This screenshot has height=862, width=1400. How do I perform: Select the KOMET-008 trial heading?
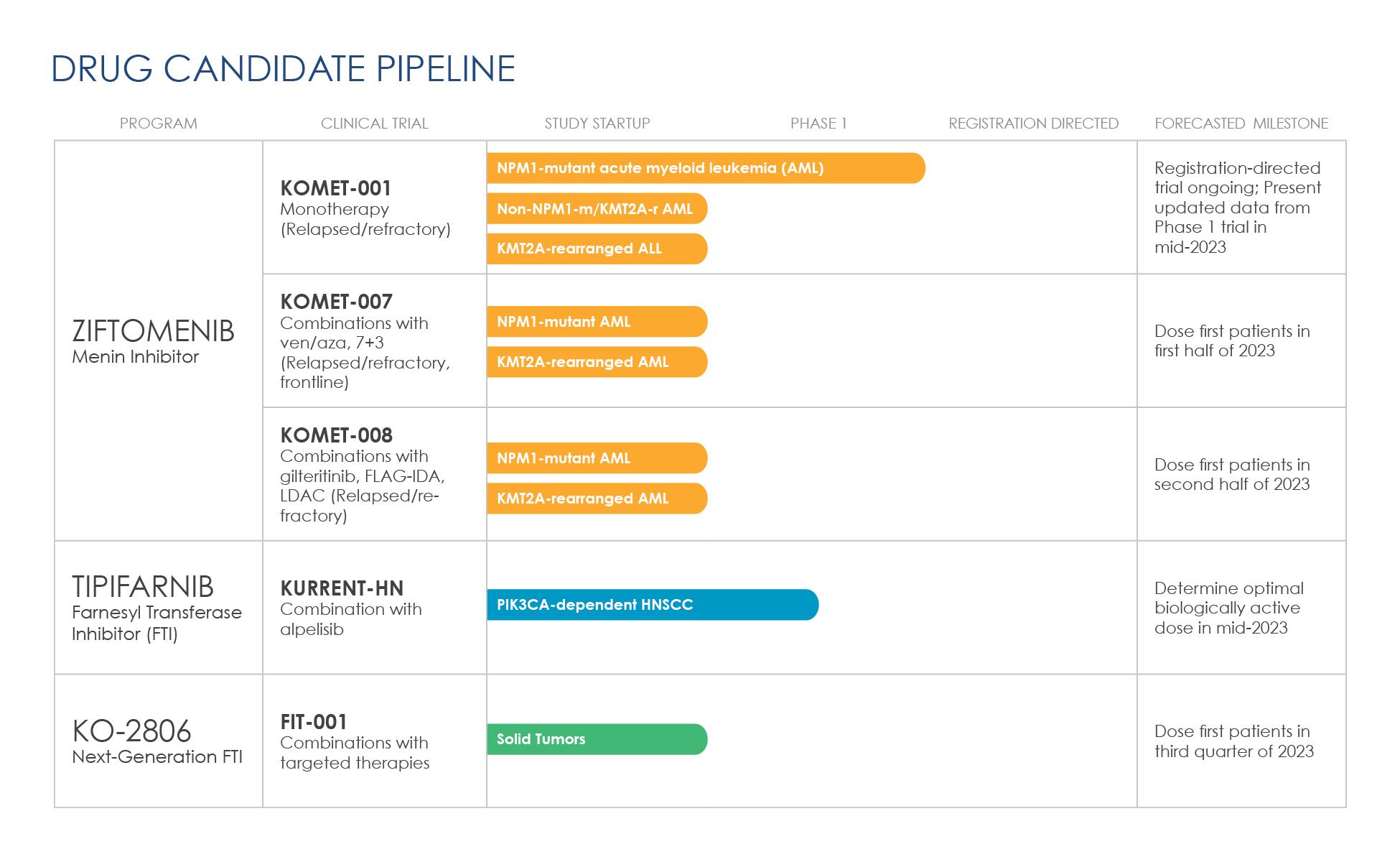(x=336, y=435)
